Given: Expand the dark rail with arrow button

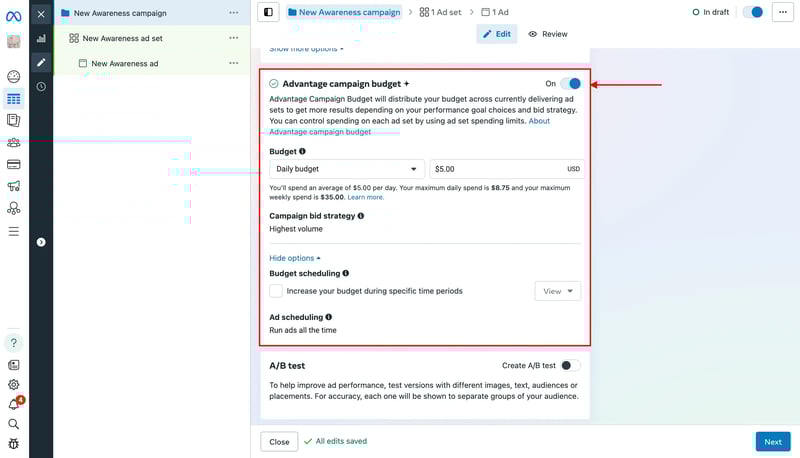Looking at the screenshot, I should tap(41, 242).
